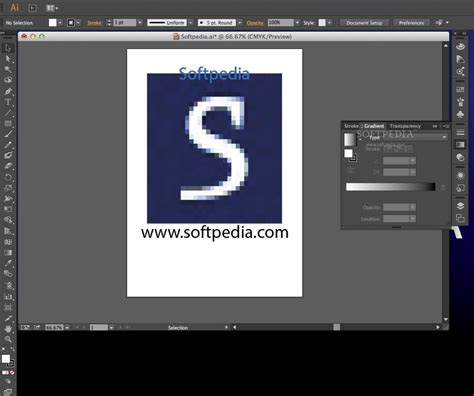Open the 5 pt. Round brush dropdown
Viewport: 474px width, 396px height.
tap(240, 23)
